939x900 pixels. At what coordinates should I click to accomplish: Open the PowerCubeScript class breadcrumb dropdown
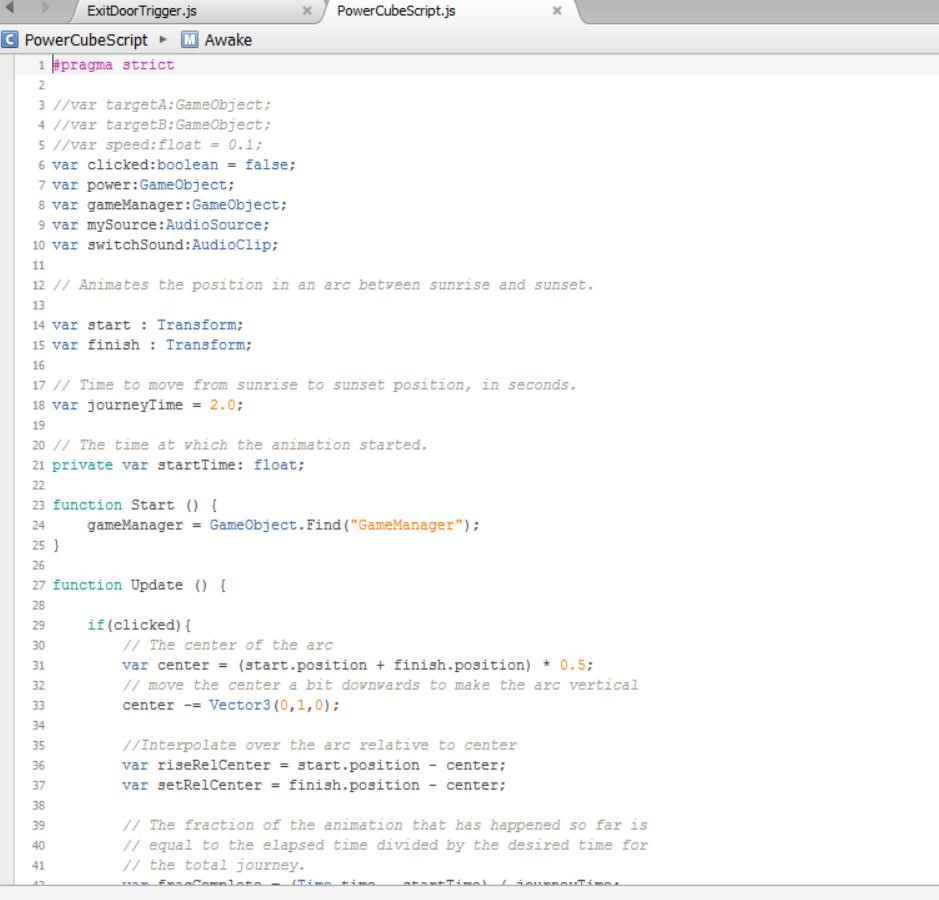(x=86, y=40)
